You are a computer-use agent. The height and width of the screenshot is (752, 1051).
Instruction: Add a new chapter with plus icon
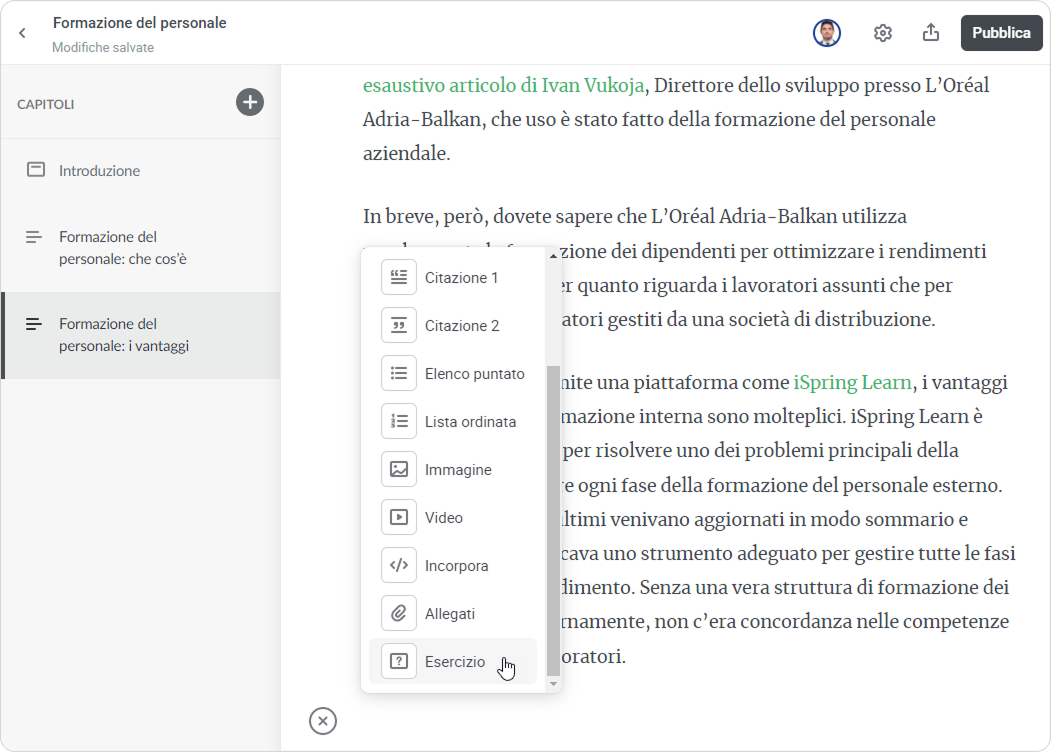click(250, 102)
